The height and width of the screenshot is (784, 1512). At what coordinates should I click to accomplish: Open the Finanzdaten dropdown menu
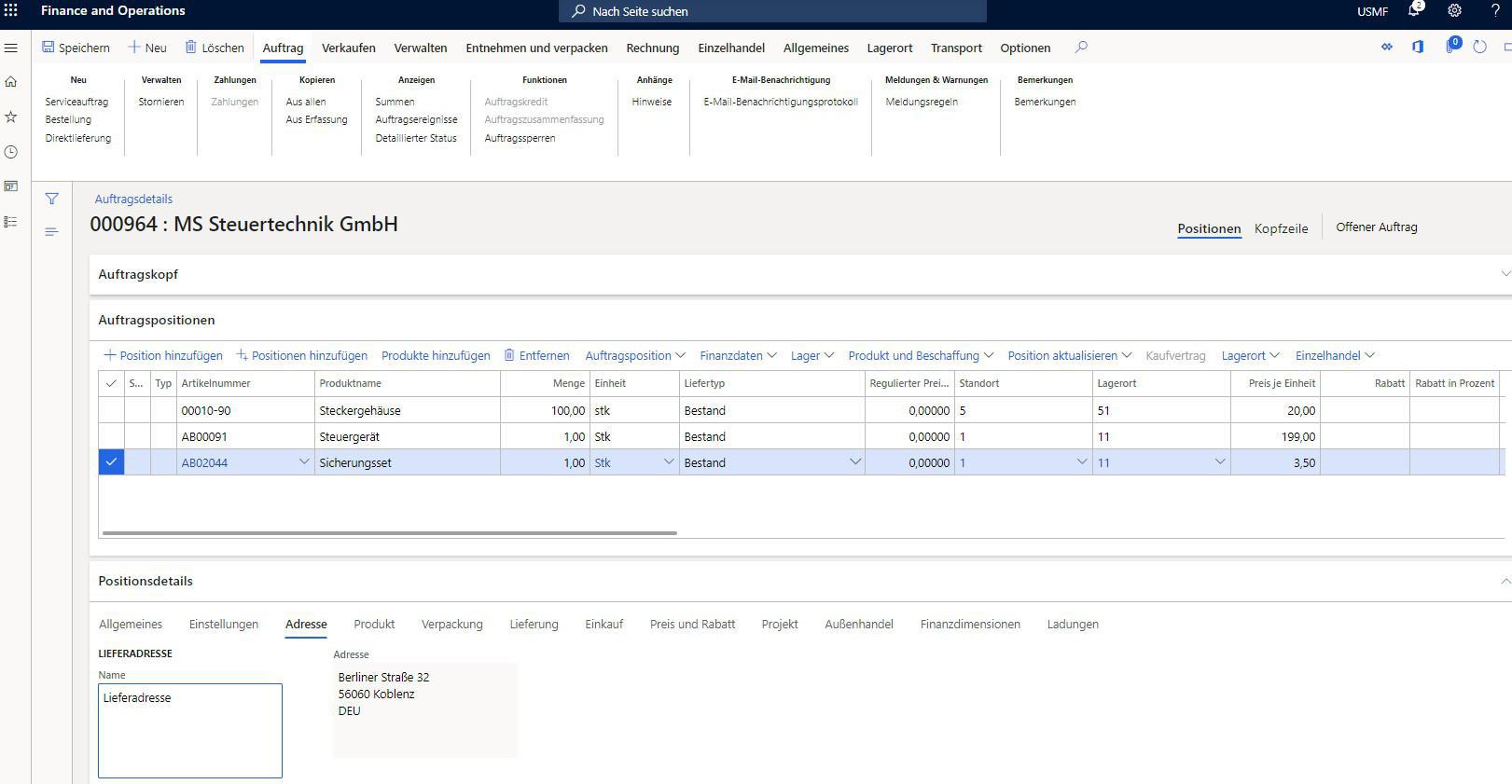pyautogui.click(x=738, y=355)
